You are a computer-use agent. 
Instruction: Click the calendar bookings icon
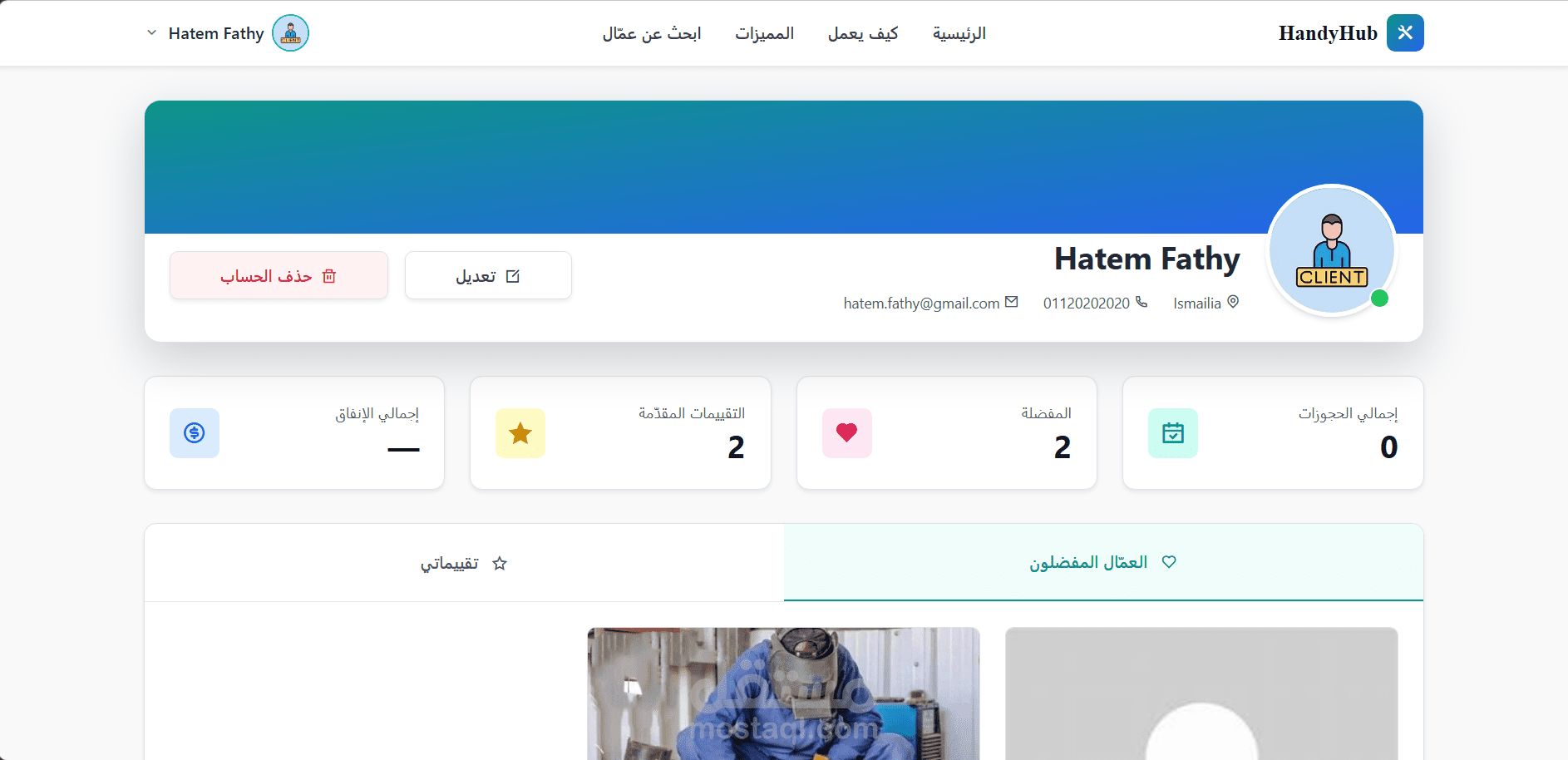pos(1173,432)
